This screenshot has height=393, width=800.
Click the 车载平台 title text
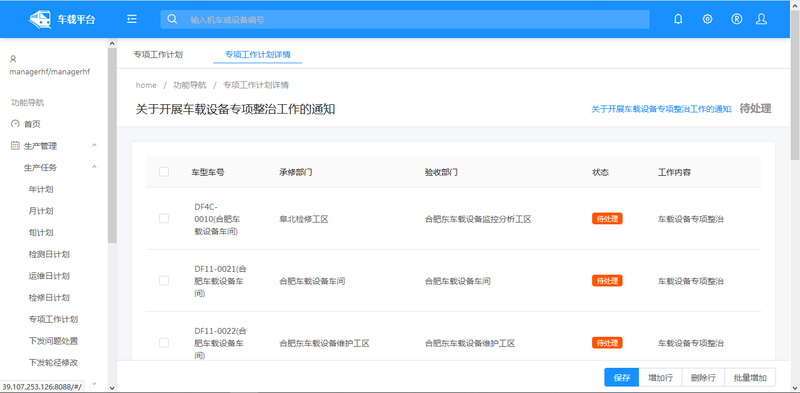tap(76, 20)
